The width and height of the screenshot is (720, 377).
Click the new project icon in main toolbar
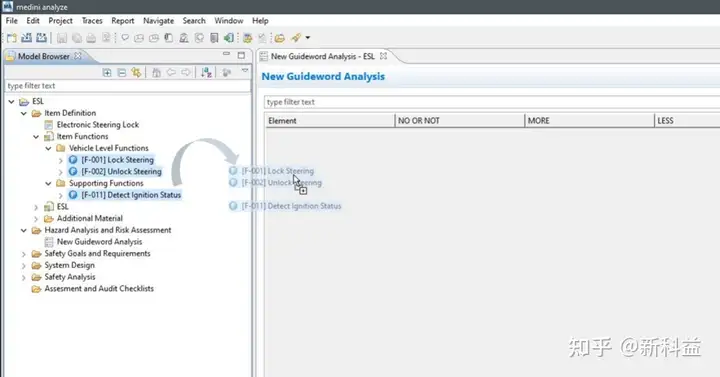click(x=11, y=38)
